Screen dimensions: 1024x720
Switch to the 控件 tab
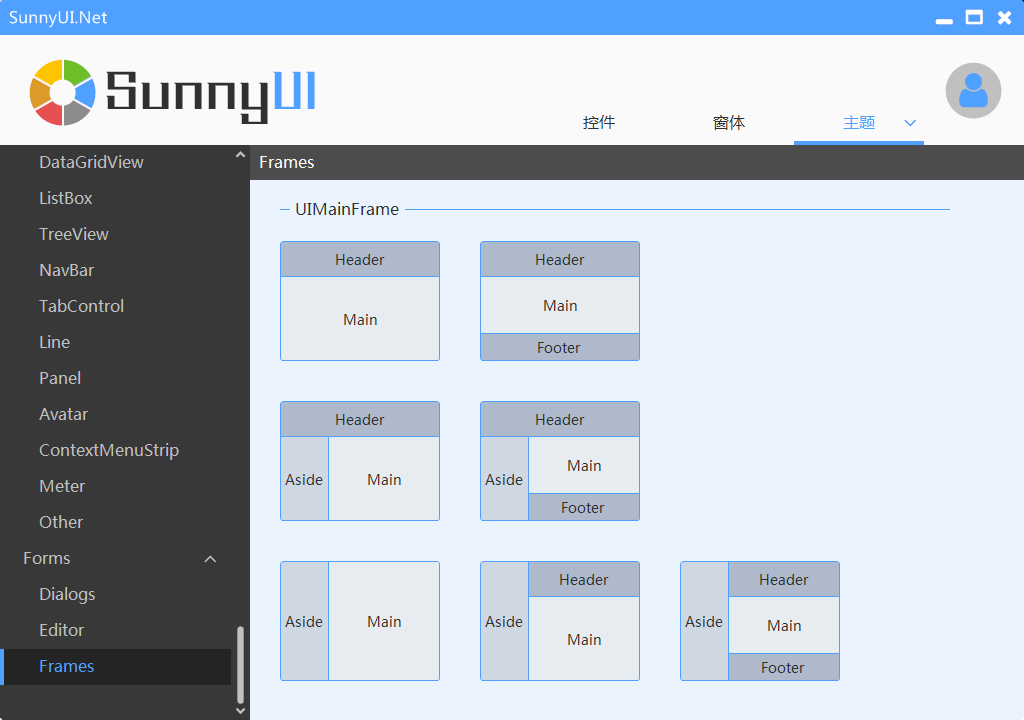click(598, 122)
